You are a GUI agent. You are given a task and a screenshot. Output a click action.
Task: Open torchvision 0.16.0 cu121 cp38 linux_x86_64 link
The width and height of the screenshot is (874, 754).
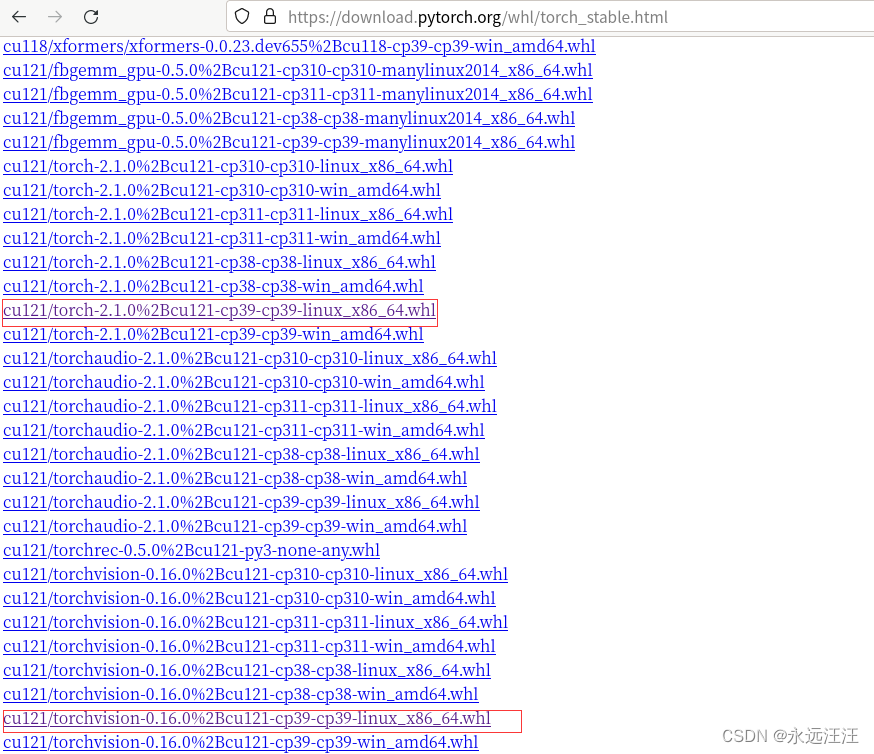tap(246, 669)
